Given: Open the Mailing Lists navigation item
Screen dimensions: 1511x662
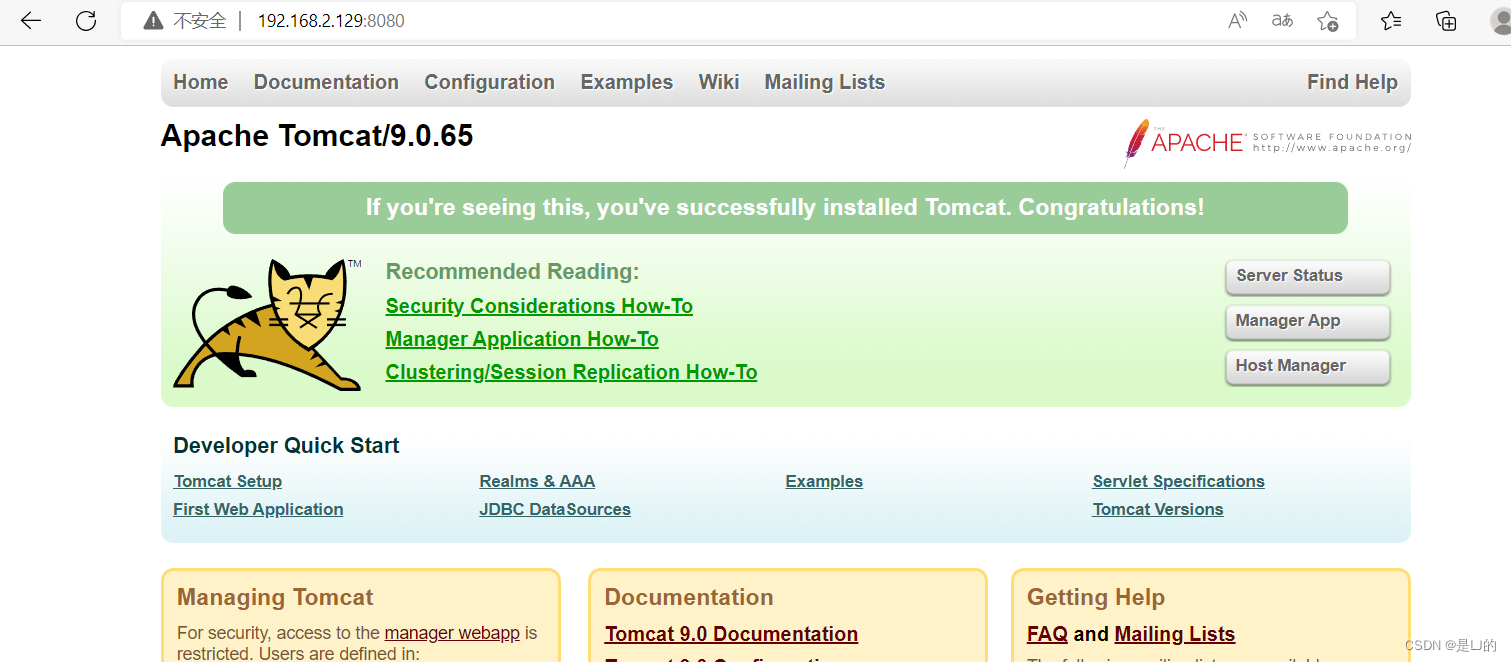Looking at the screenshot, I should coord(825,83).
